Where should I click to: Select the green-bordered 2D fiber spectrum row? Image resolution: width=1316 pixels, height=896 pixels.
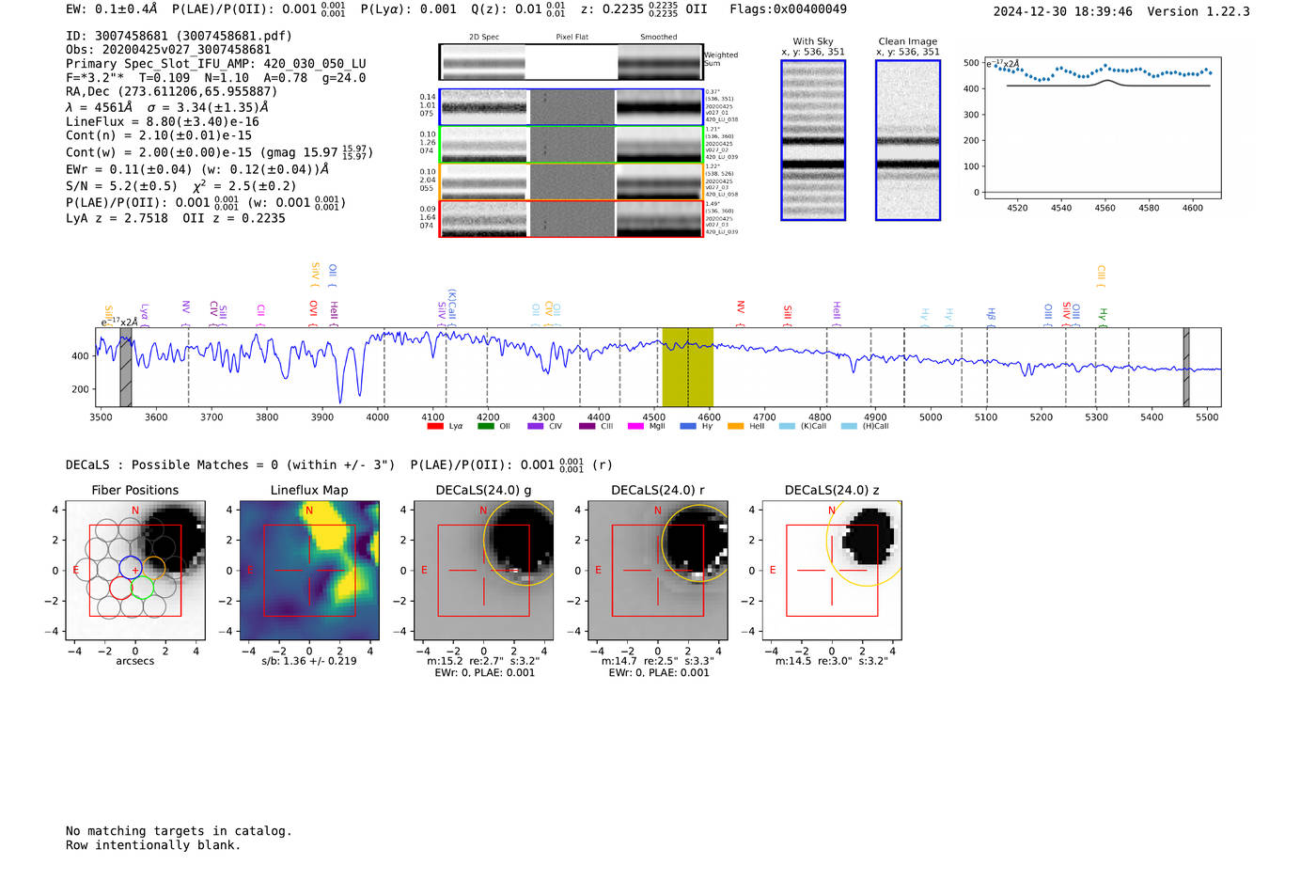pyautogui.click(x=572, y=145)
